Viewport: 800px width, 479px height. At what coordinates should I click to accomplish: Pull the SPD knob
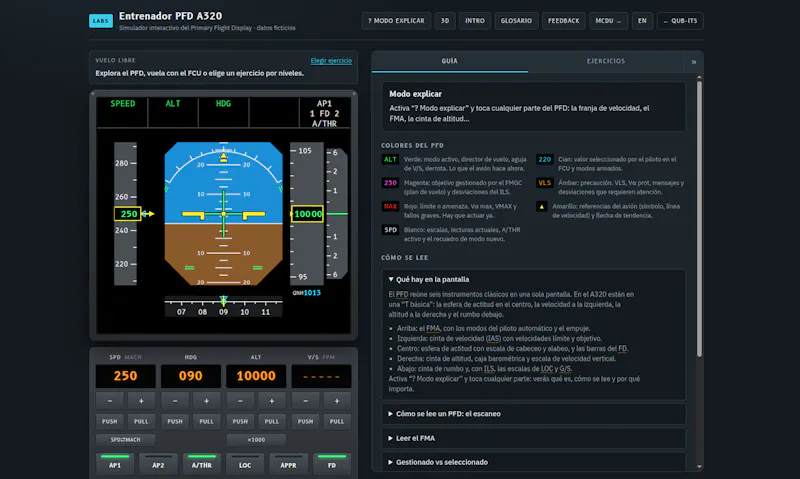(141, 421)
